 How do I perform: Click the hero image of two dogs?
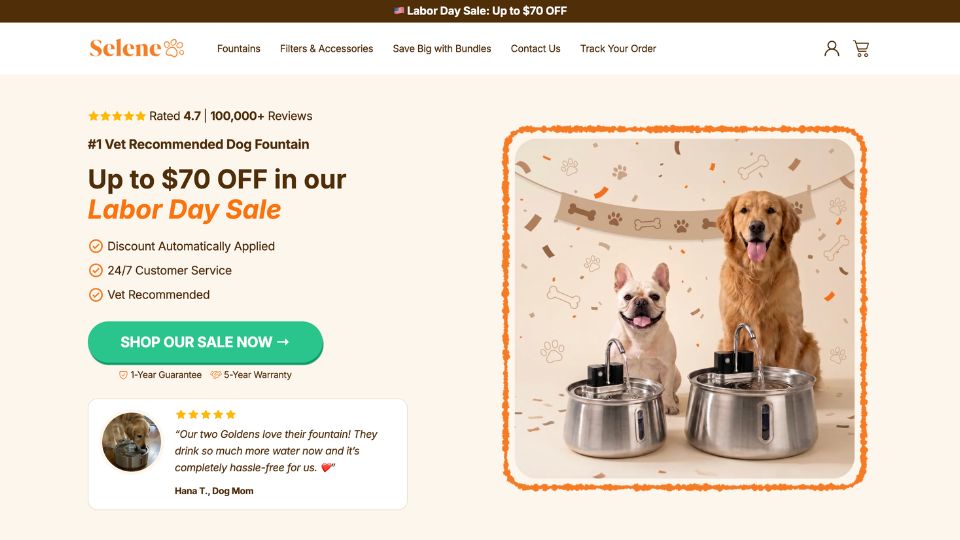coord(684,308)
